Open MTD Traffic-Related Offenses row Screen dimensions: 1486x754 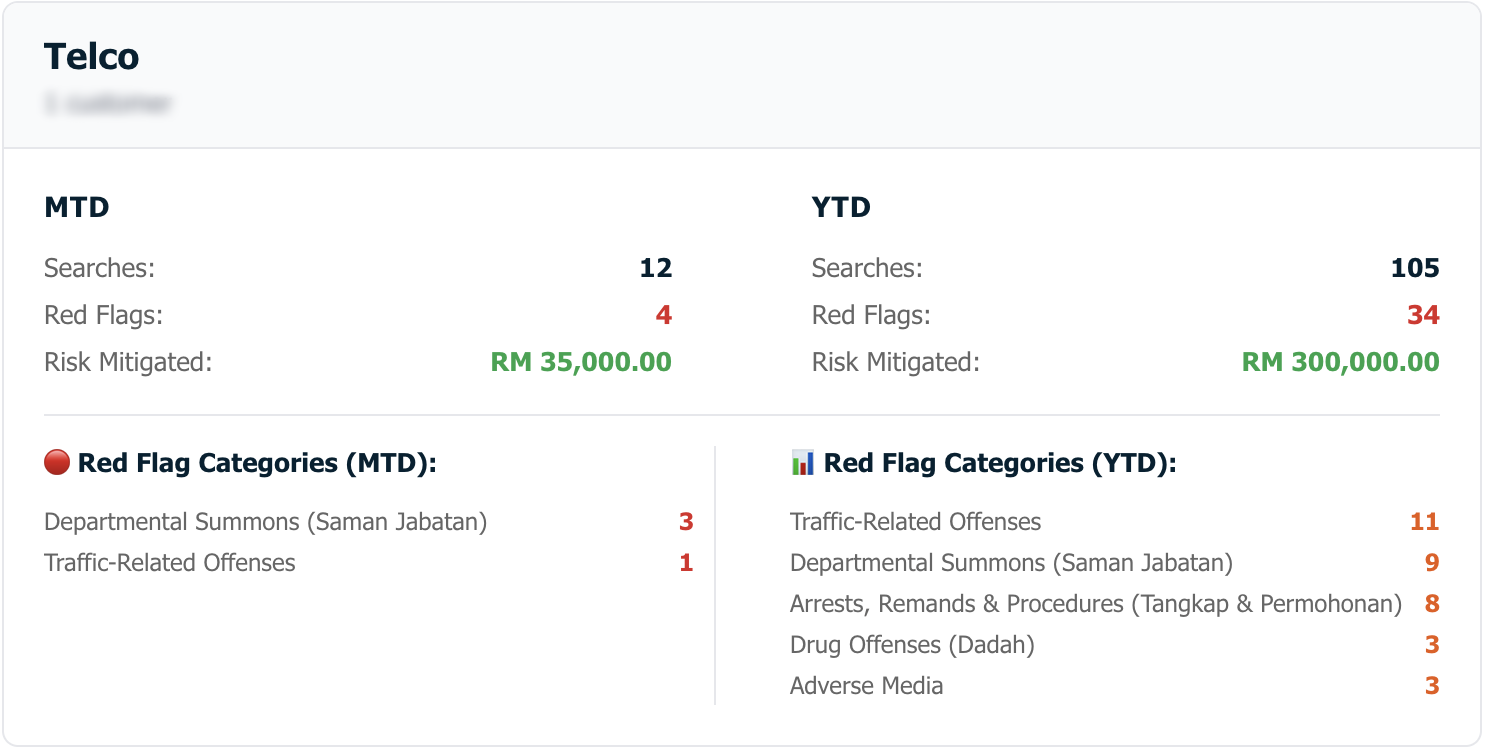[369, 563]
